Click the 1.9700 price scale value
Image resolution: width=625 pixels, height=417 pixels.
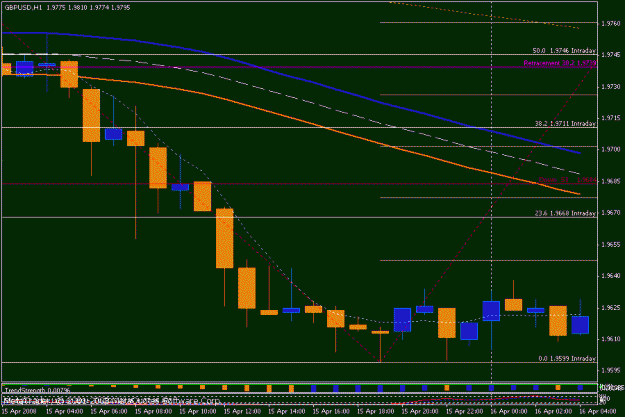[x=611, y=149]
